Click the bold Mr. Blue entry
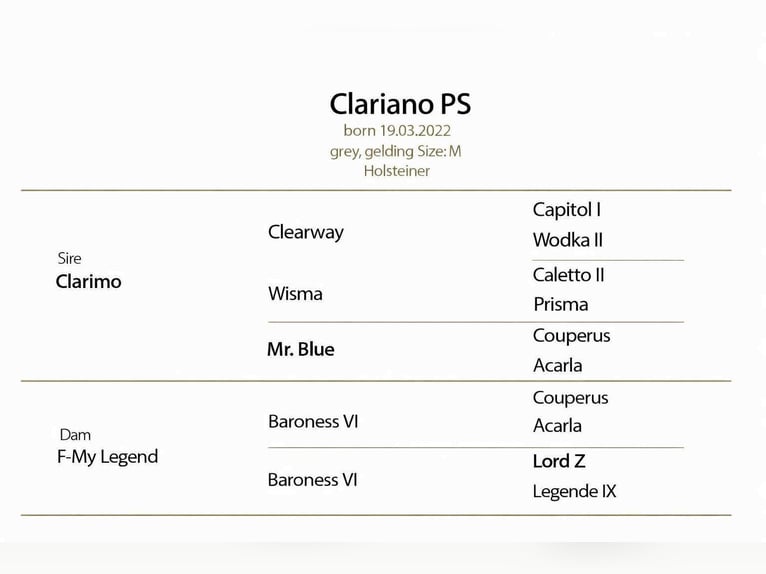 [301, 350]
